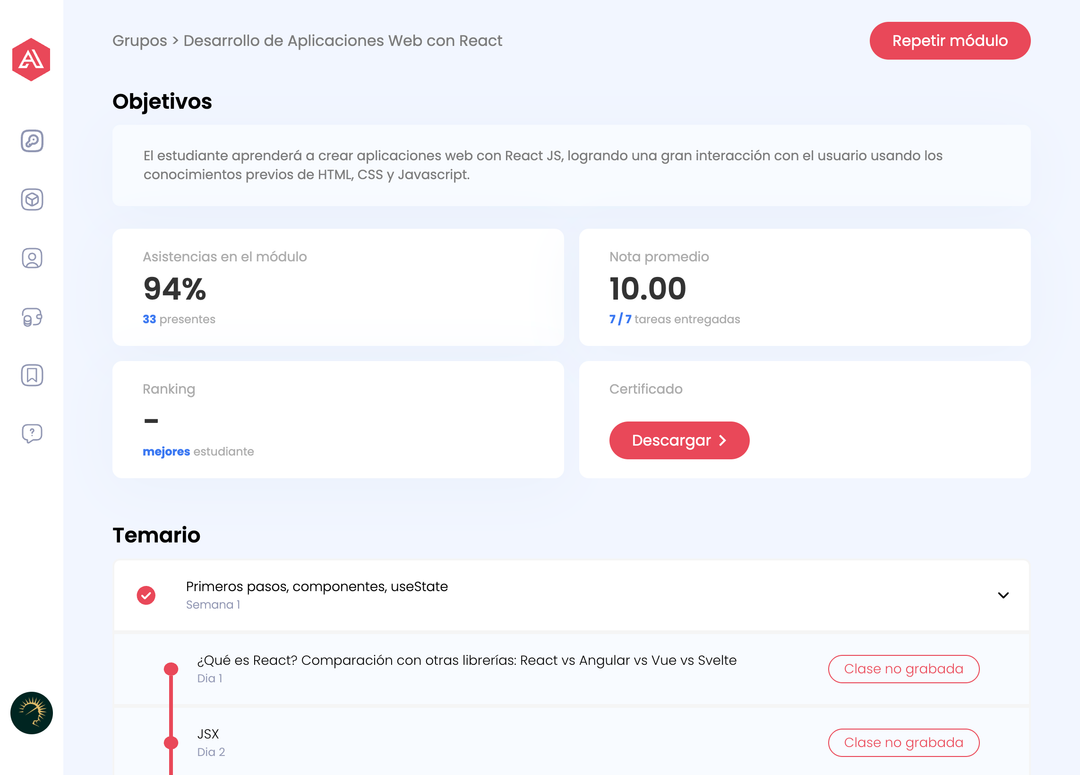The image size is (1080, 775).
Task: Click the user avatar at sidebar bottom
Action: (31, 713)
